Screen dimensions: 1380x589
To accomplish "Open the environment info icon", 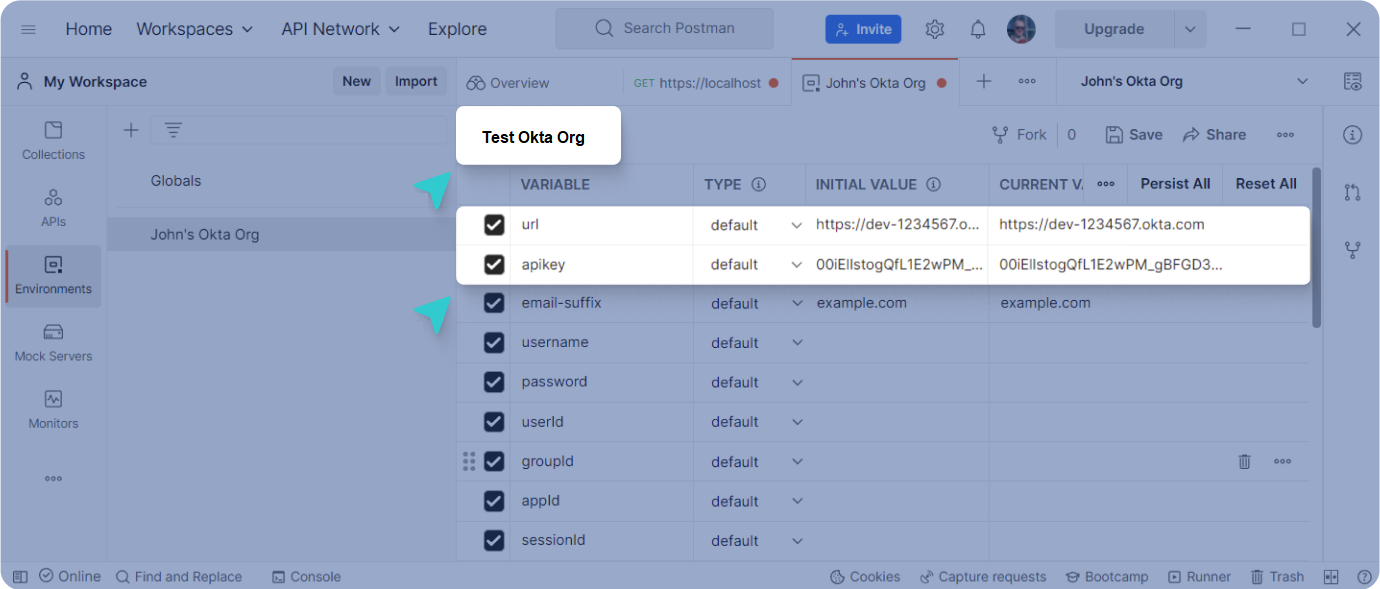I will tap(1352, 135).
